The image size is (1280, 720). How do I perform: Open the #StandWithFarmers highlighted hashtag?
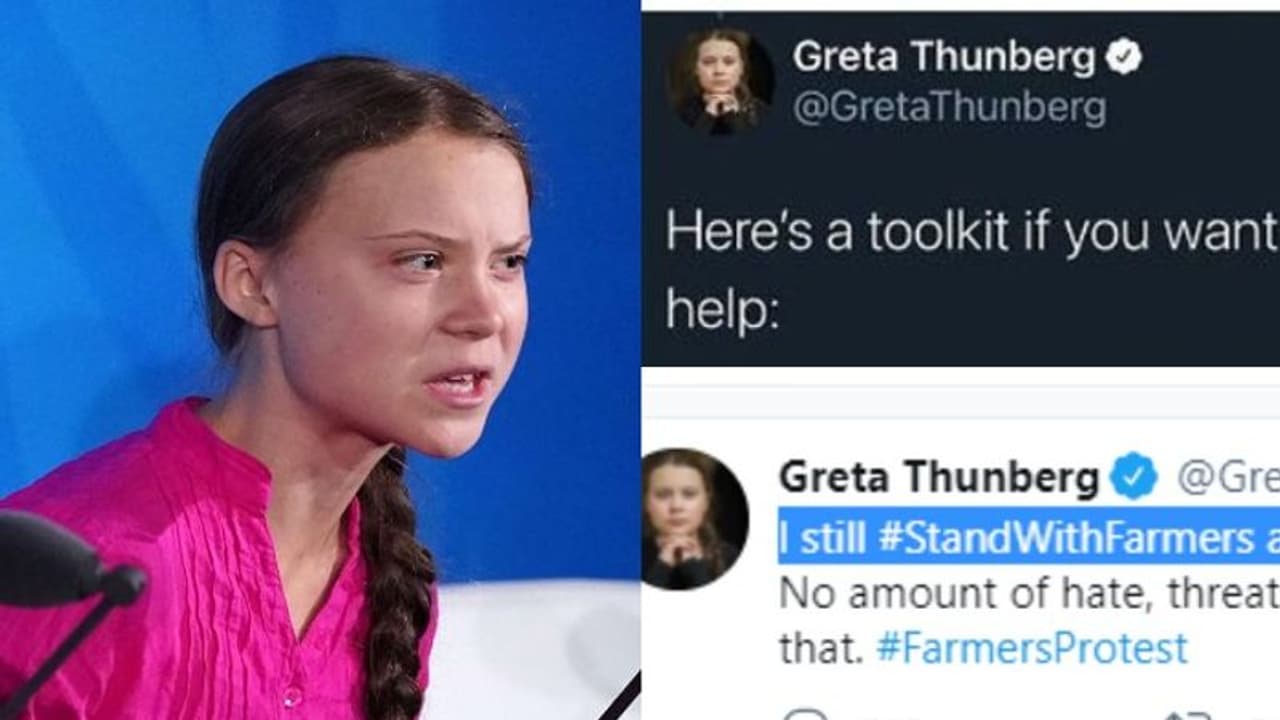pyautogui.click(x=1067, y=539)
